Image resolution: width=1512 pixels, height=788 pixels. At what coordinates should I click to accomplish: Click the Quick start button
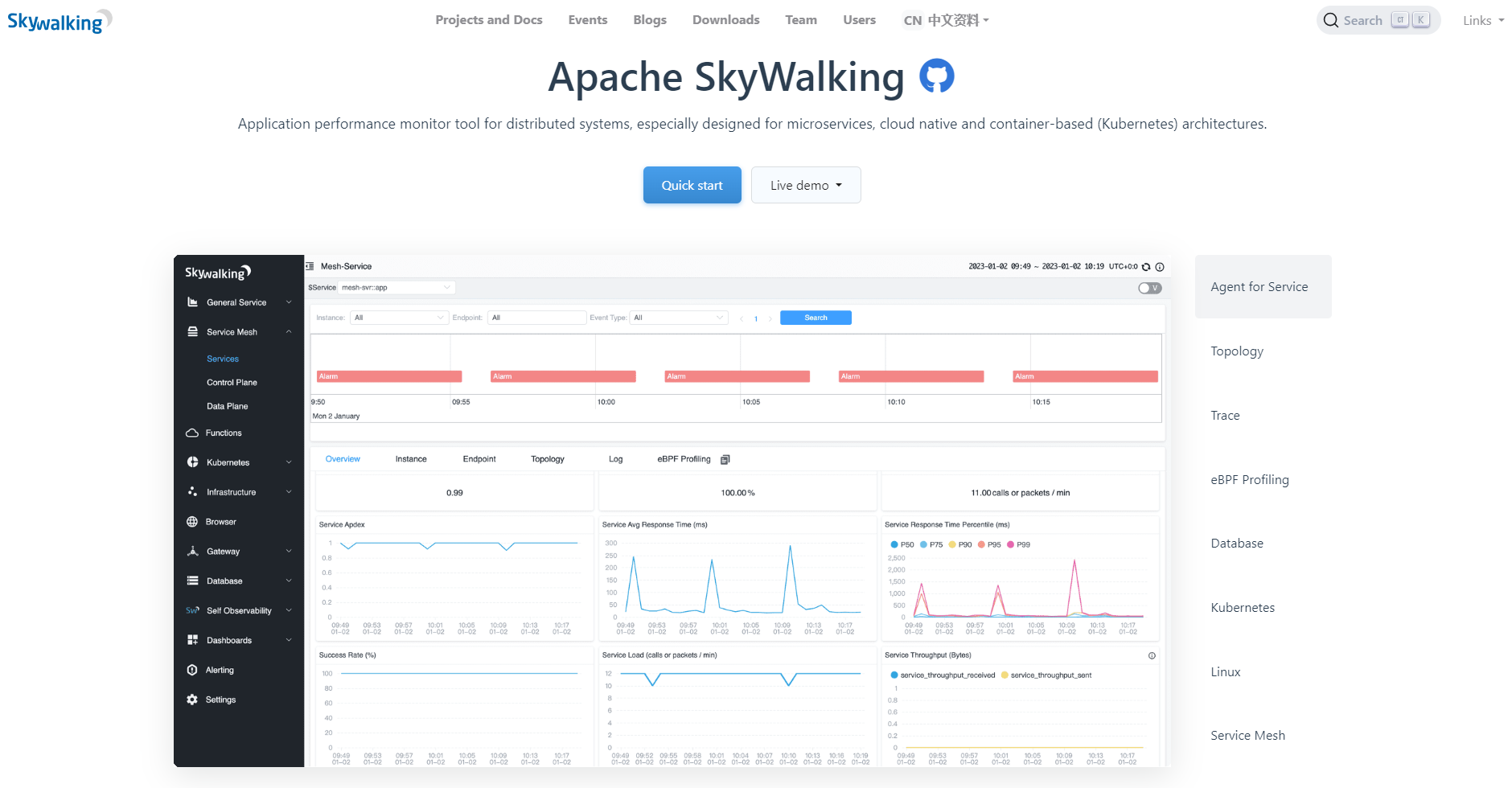click(x=692, y=185)
